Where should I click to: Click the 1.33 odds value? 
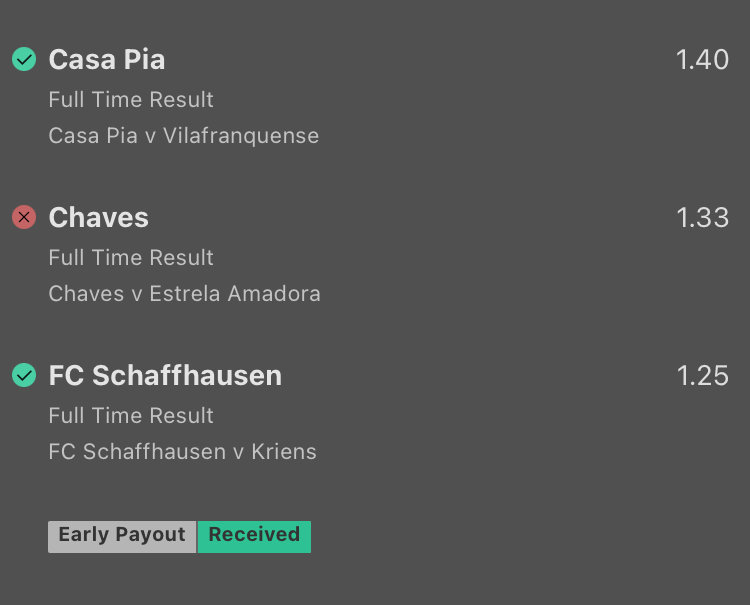[702, 217]
